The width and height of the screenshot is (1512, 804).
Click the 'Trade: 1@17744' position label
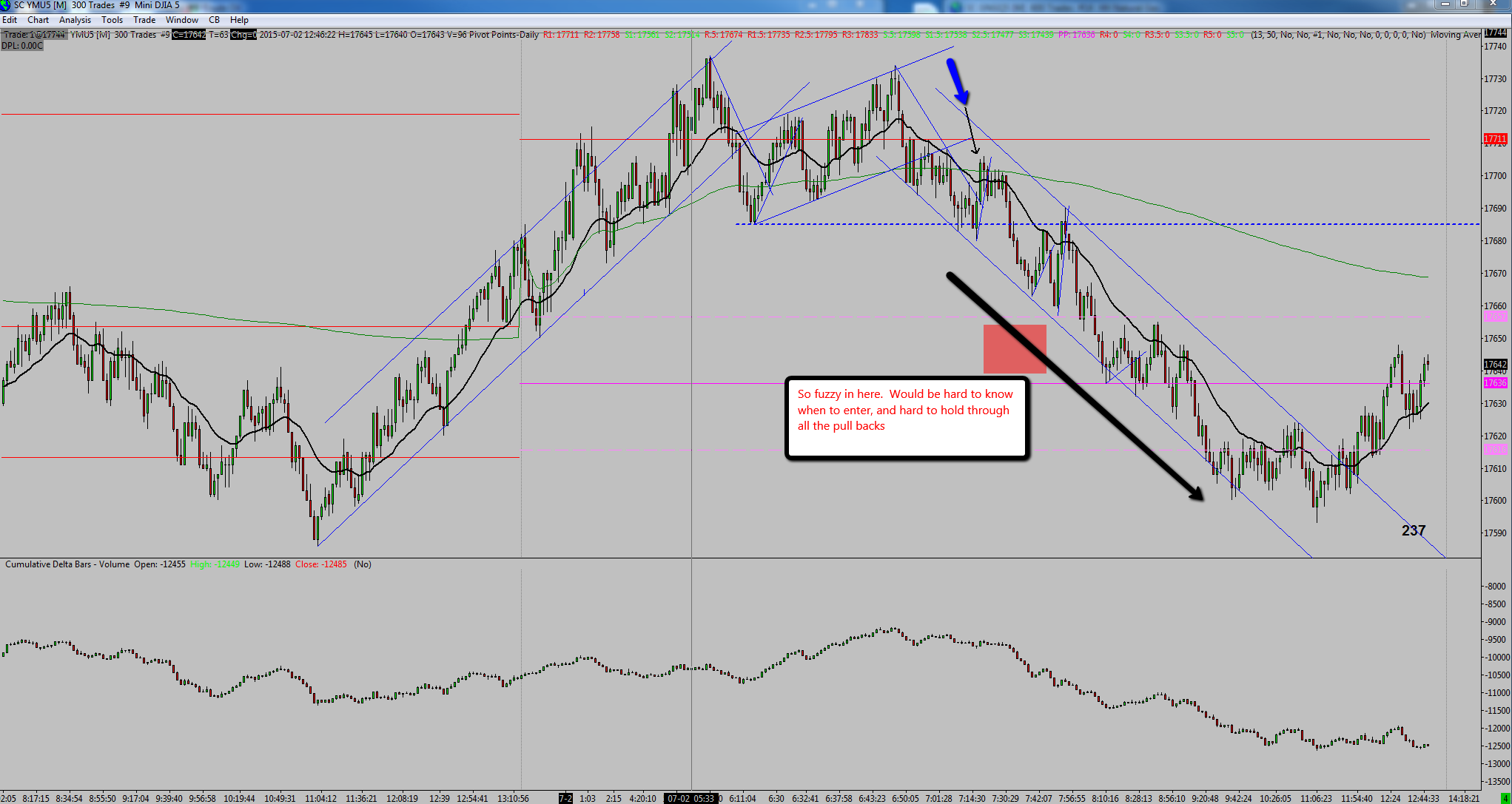(x=35, y=35)
